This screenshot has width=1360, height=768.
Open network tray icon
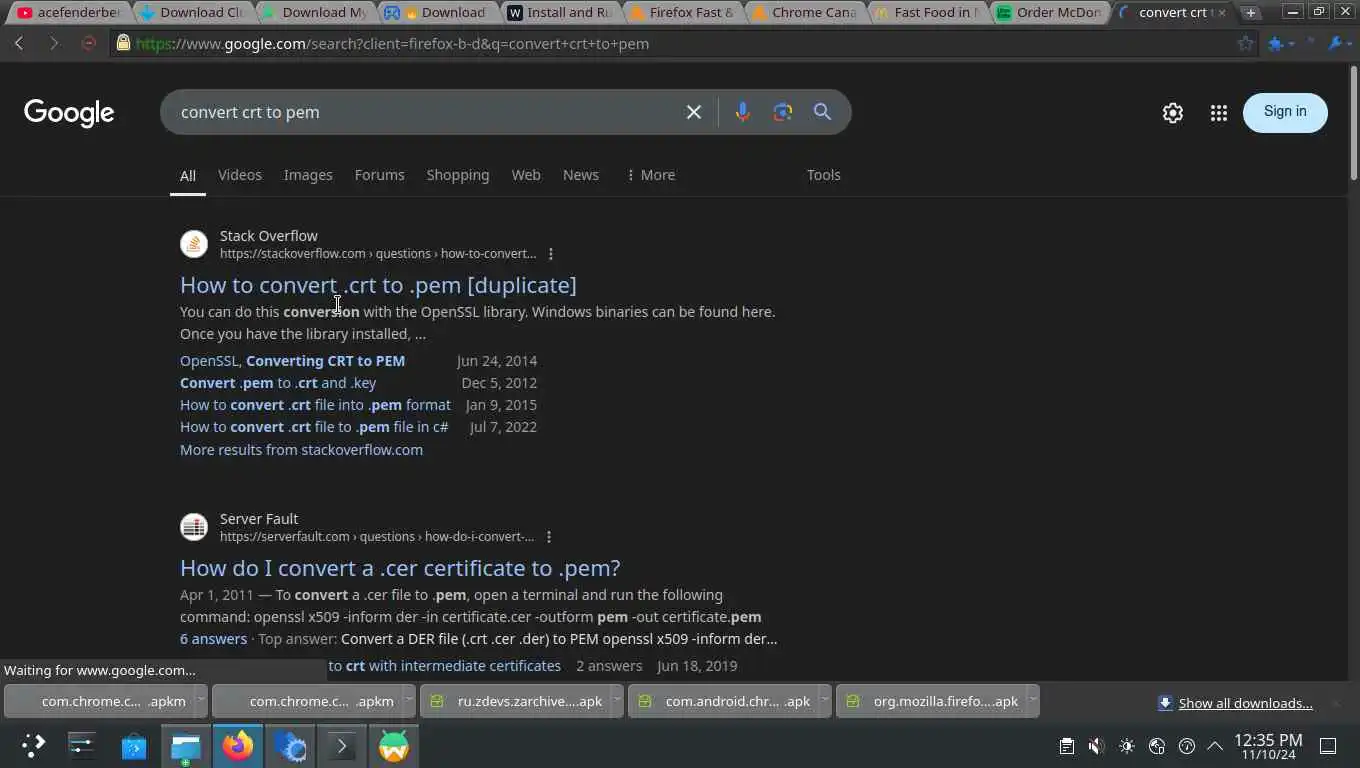(1157, 746)
